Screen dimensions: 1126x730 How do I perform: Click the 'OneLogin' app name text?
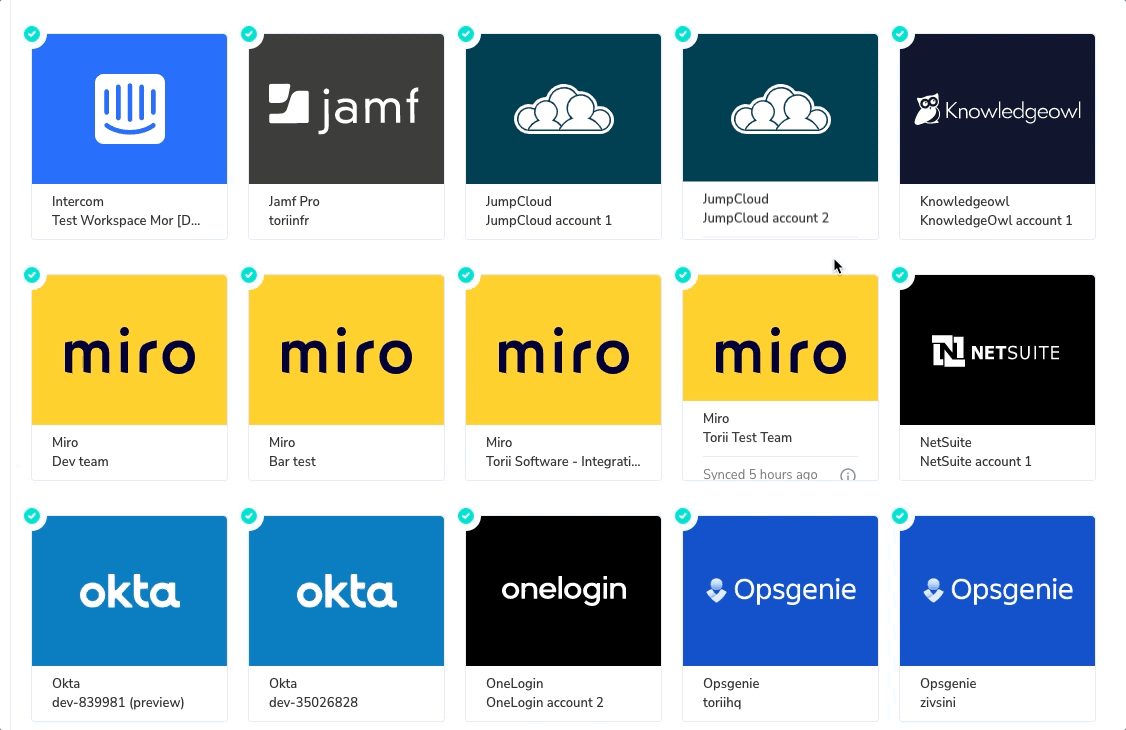click(514, 684)
